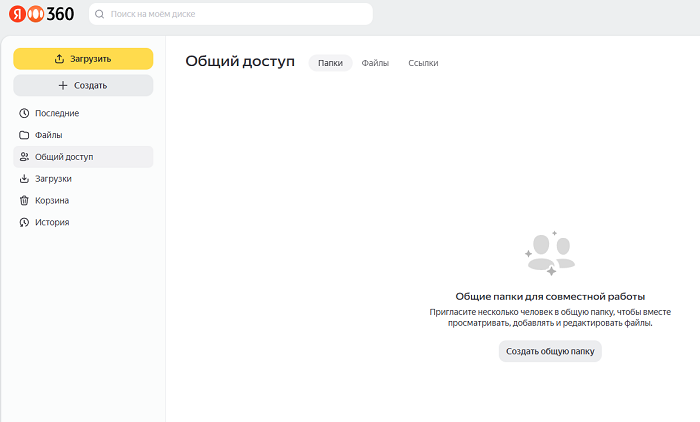
Task: Click the plus icon on Создать
Action: pyautogui.click(x=63, y=86)
